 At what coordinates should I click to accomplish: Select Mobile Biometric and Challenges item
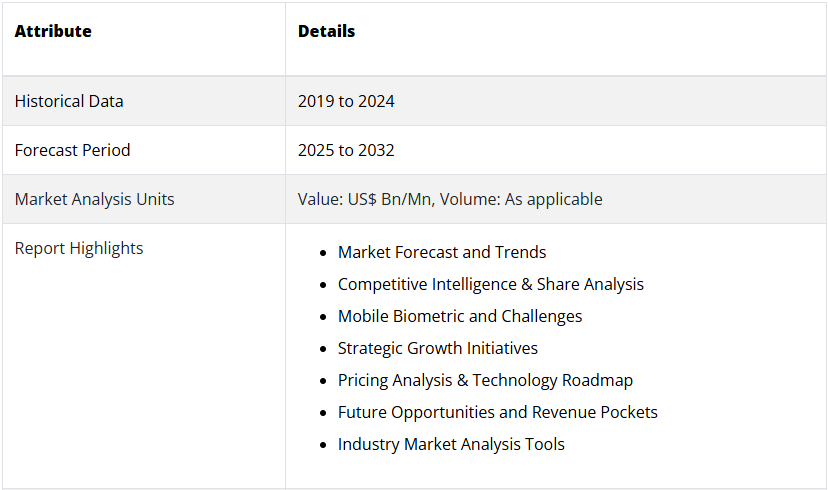click(460, 316)
